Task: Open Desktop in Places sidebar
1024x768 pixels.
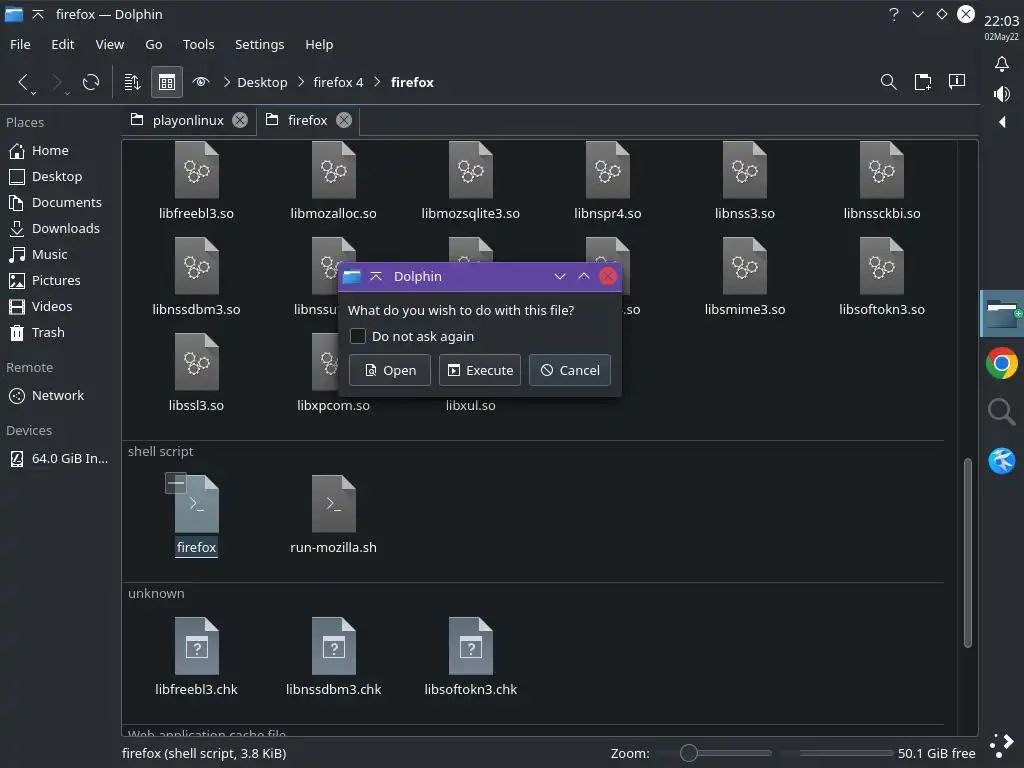Action: click(59, 176)
